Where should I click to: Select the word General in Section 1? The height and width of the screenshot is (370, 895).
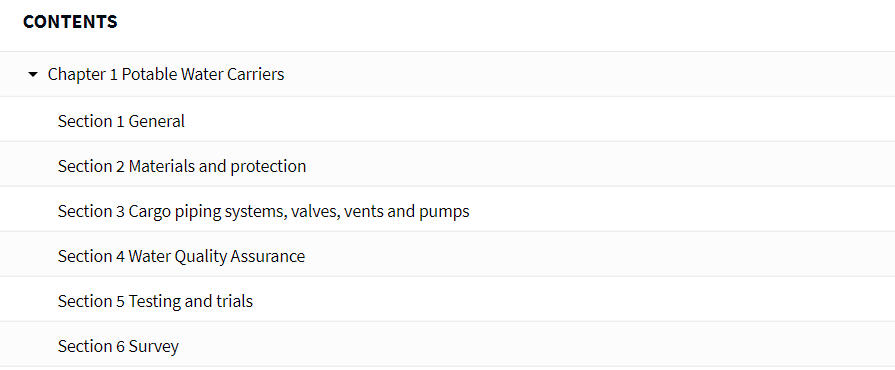pos(156,121)
